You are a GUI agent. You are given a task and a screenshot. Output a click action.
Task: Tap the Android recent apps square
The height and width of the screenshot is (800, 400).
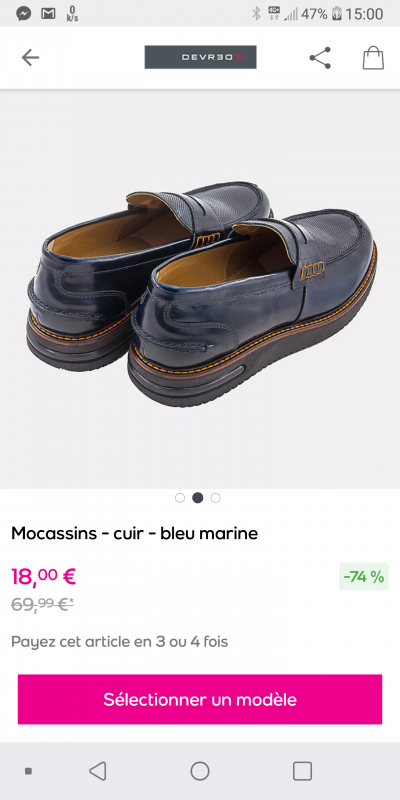[302, 771]
